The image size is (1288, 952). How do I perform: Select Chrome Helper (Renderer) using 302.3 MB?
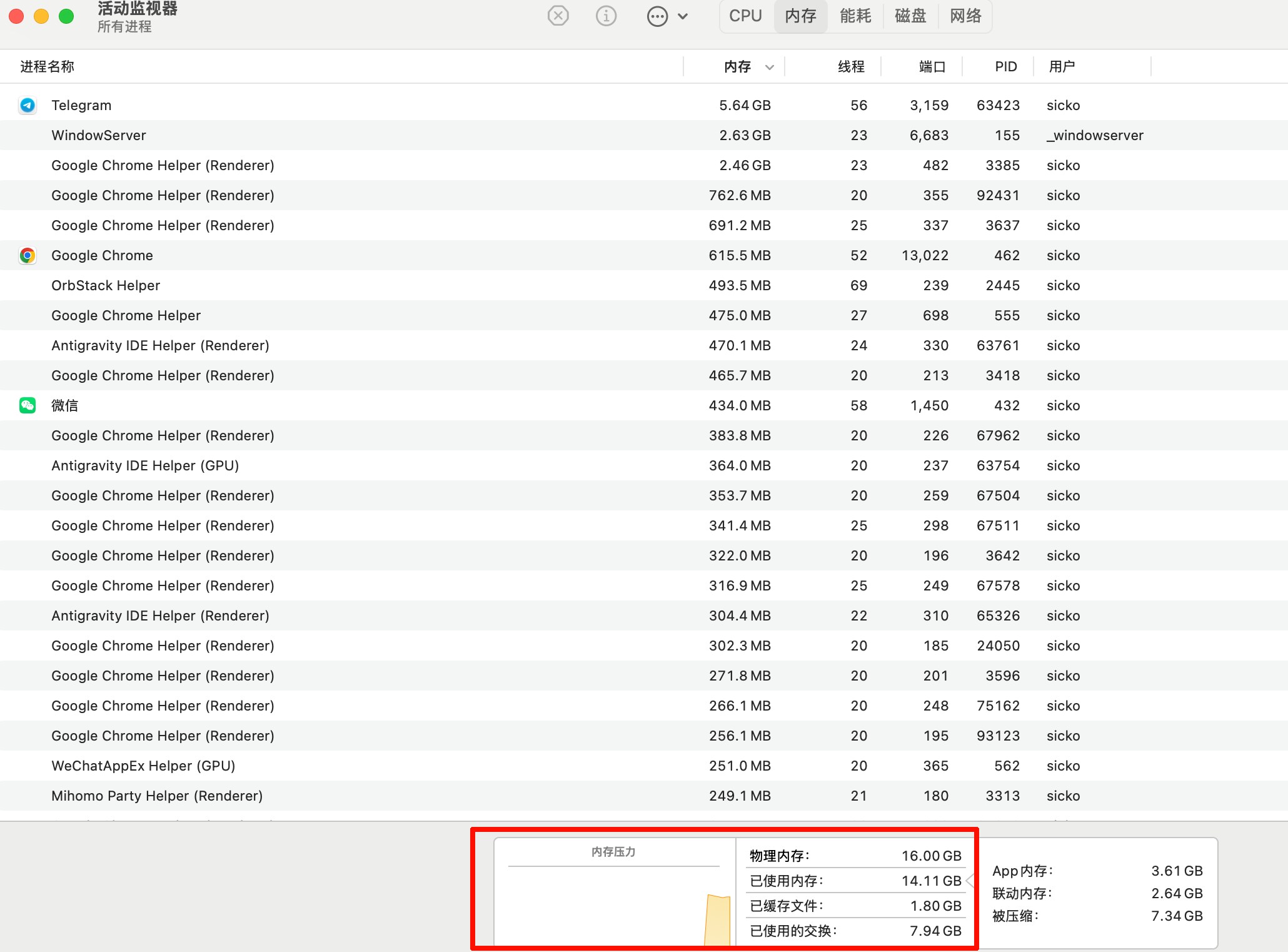pyautogui.click(x=644, y=646)
